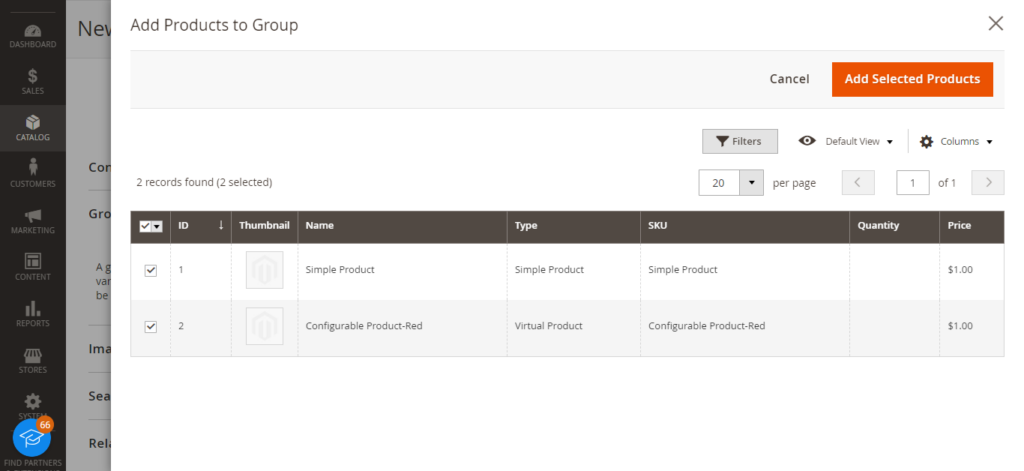Click the $1.00 price in Simple Product row

tap(960, 270)
